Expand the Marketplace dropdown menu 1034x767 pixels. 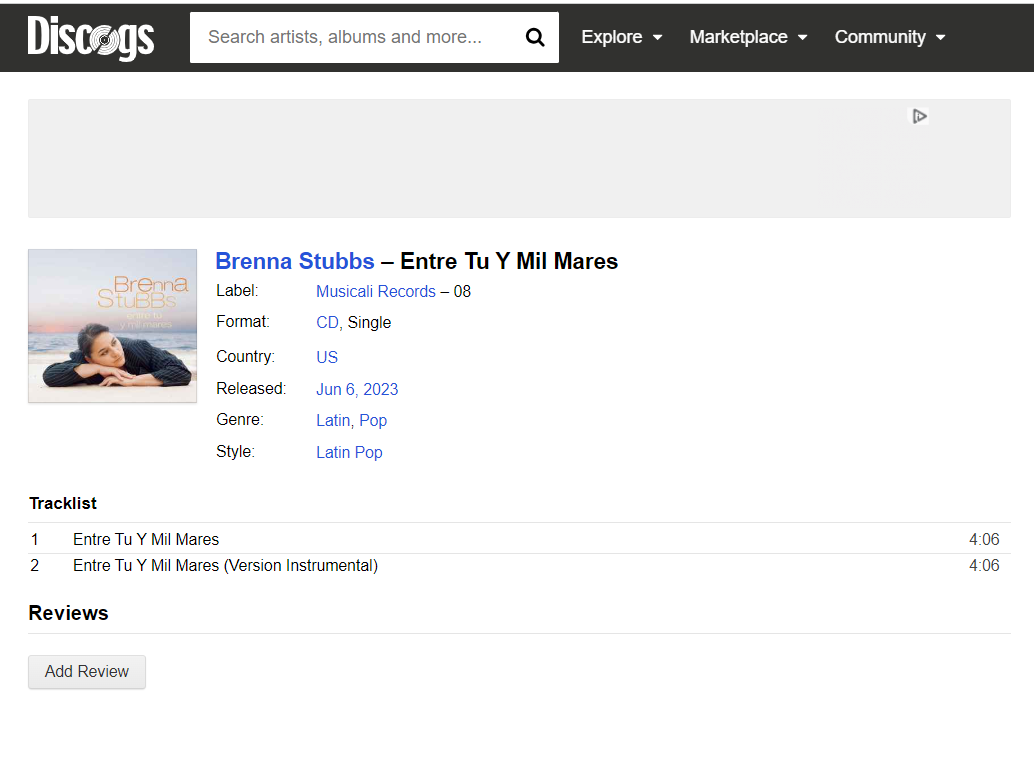[748, 37]
